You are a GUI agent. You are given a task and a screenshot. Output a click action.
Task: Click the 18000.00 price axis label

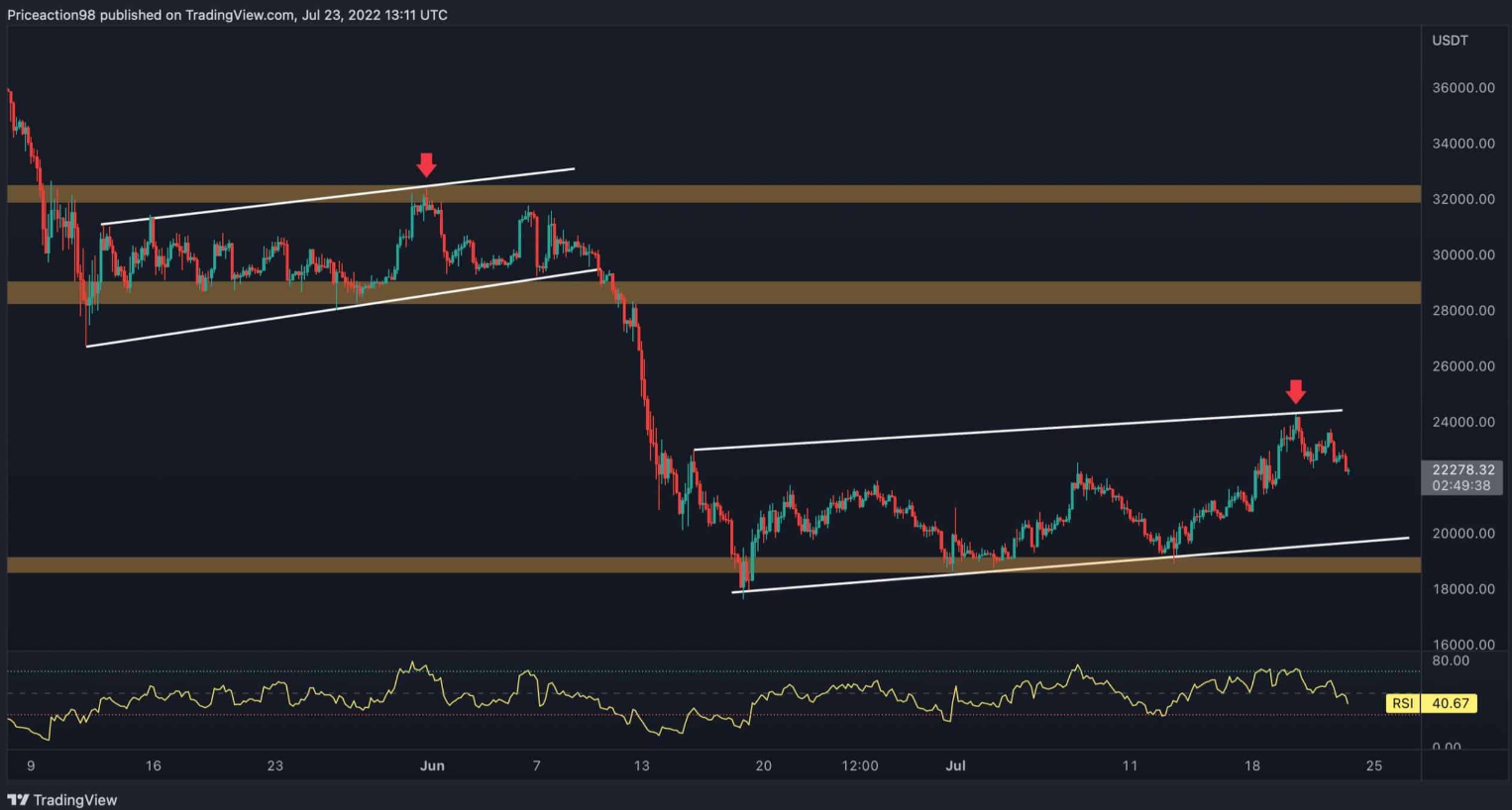point(1463,588)
